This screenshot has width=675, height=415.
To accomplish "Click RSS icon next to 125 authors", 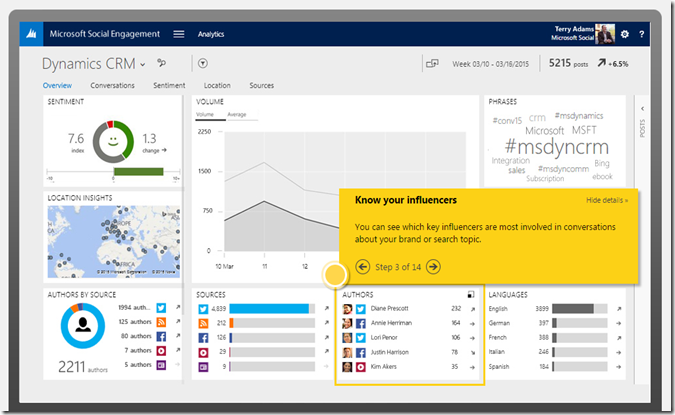I will point(161,322).
